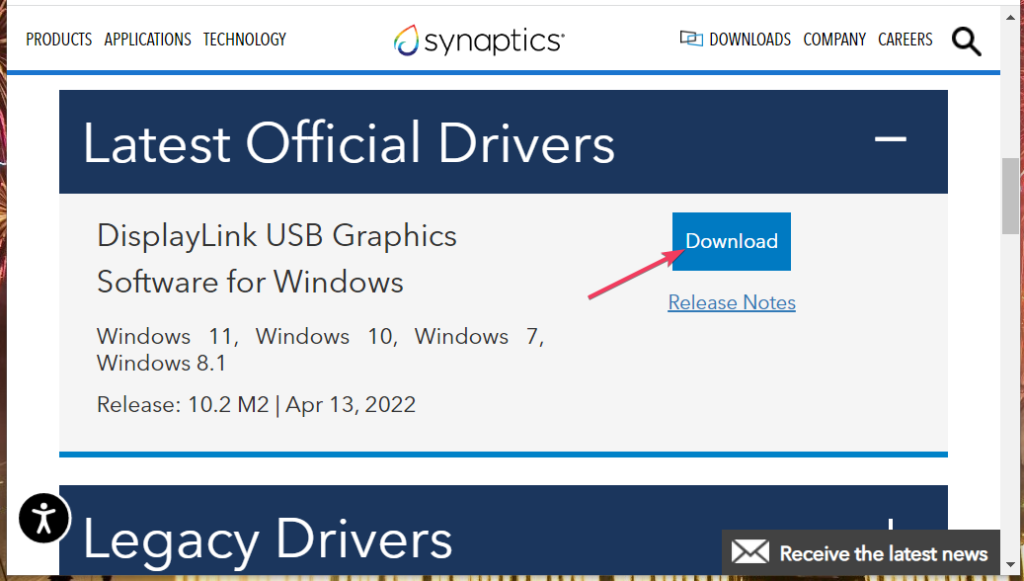Screen dimensions: 1024x581
Task: Open the TECHNOLOGY menu
Action: [x=244, y=39]
